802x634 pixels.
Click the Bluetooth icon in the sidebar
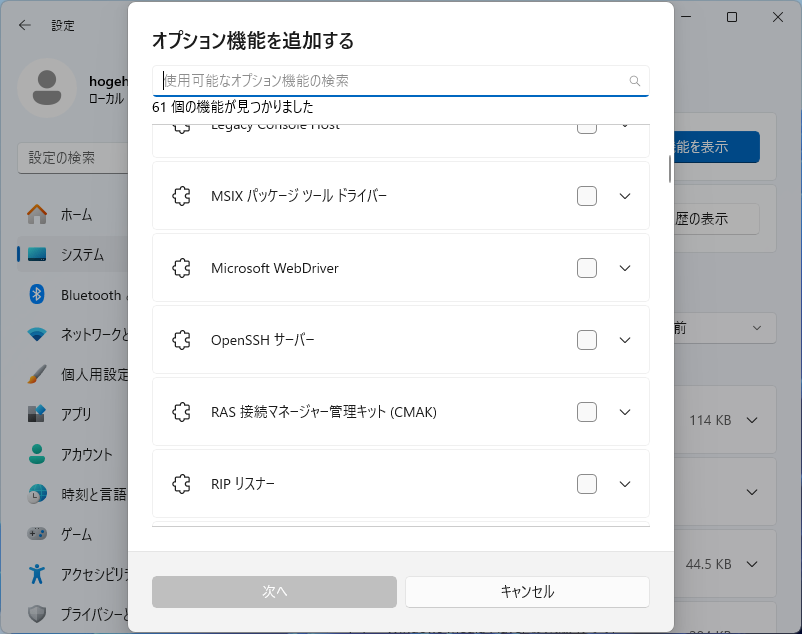(37, 295)
